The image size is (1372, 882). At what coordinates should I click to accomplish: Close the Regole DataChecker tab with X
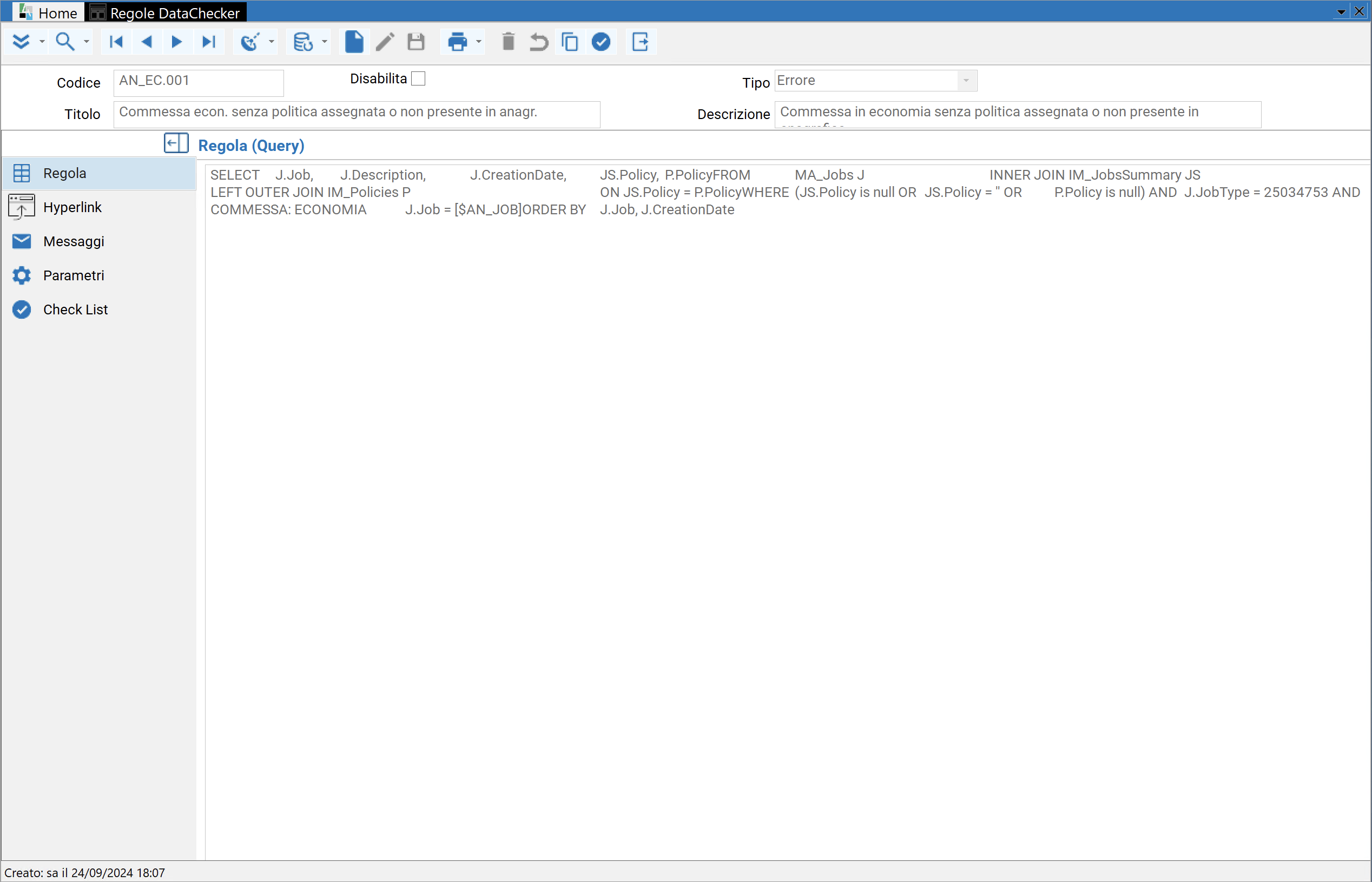[1359, 11]
